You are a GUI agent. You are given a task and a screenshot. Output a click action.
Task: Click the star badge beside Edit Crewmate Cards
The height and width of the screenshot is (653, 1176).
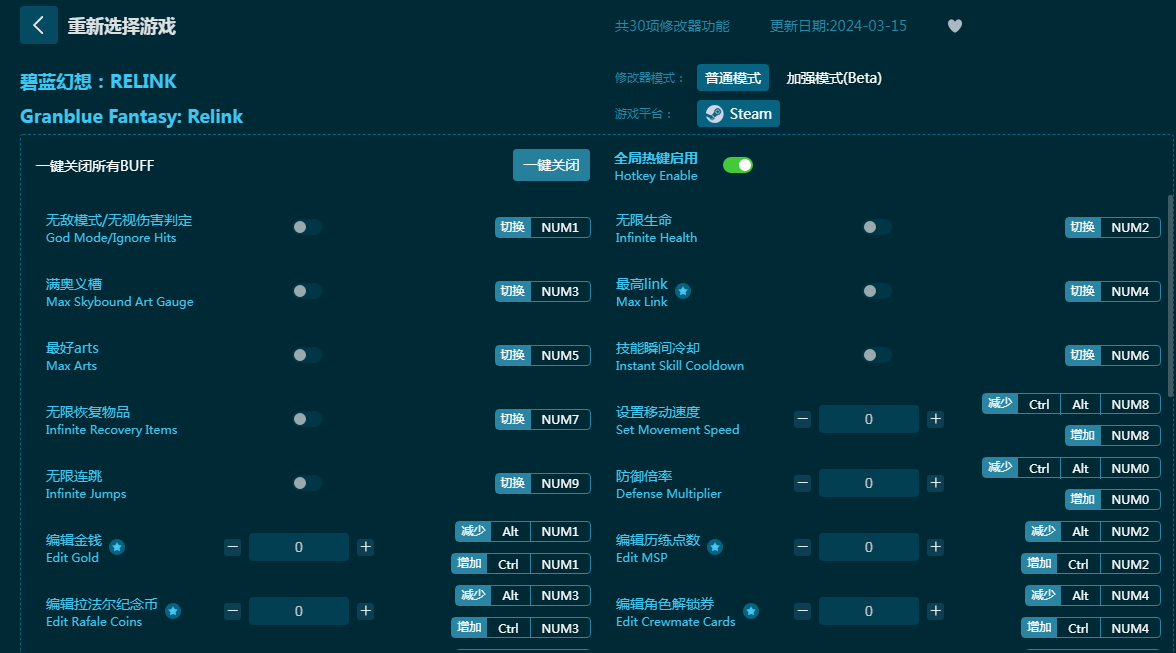(751, 611)
